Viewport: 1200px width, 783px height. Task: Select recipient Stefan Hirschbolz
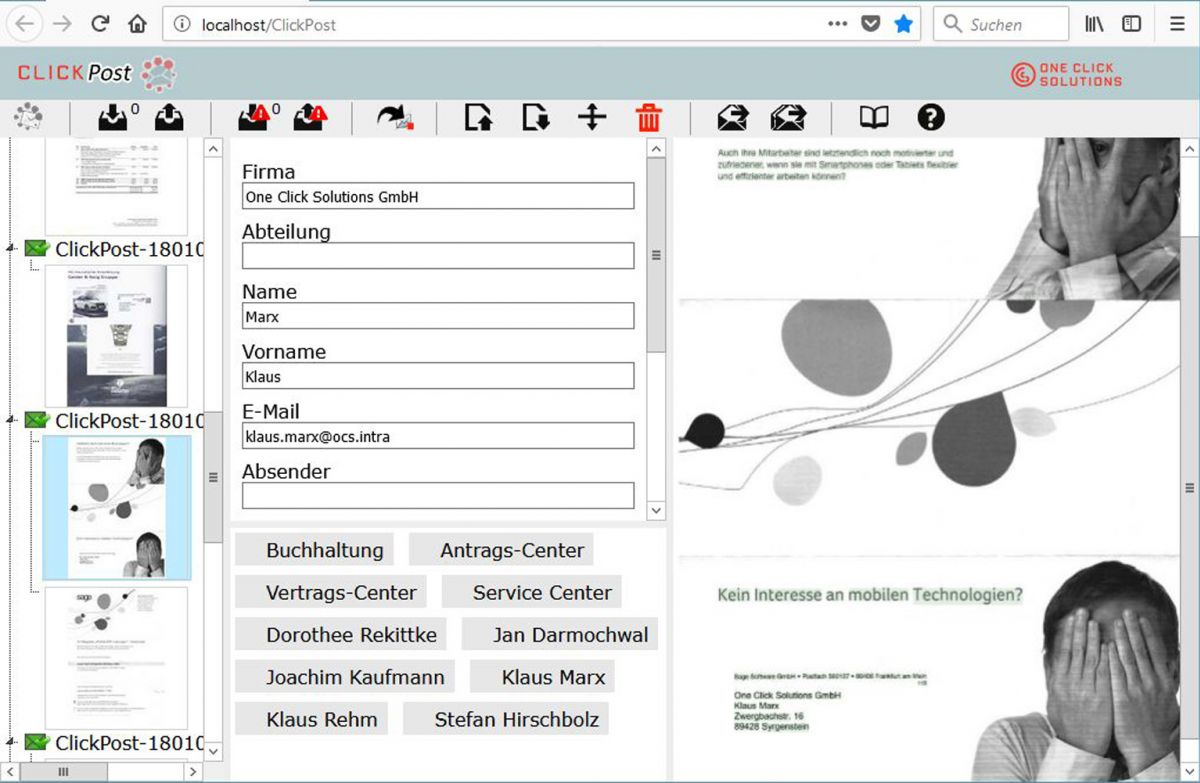pyautogui.click(x=506, y=718)
